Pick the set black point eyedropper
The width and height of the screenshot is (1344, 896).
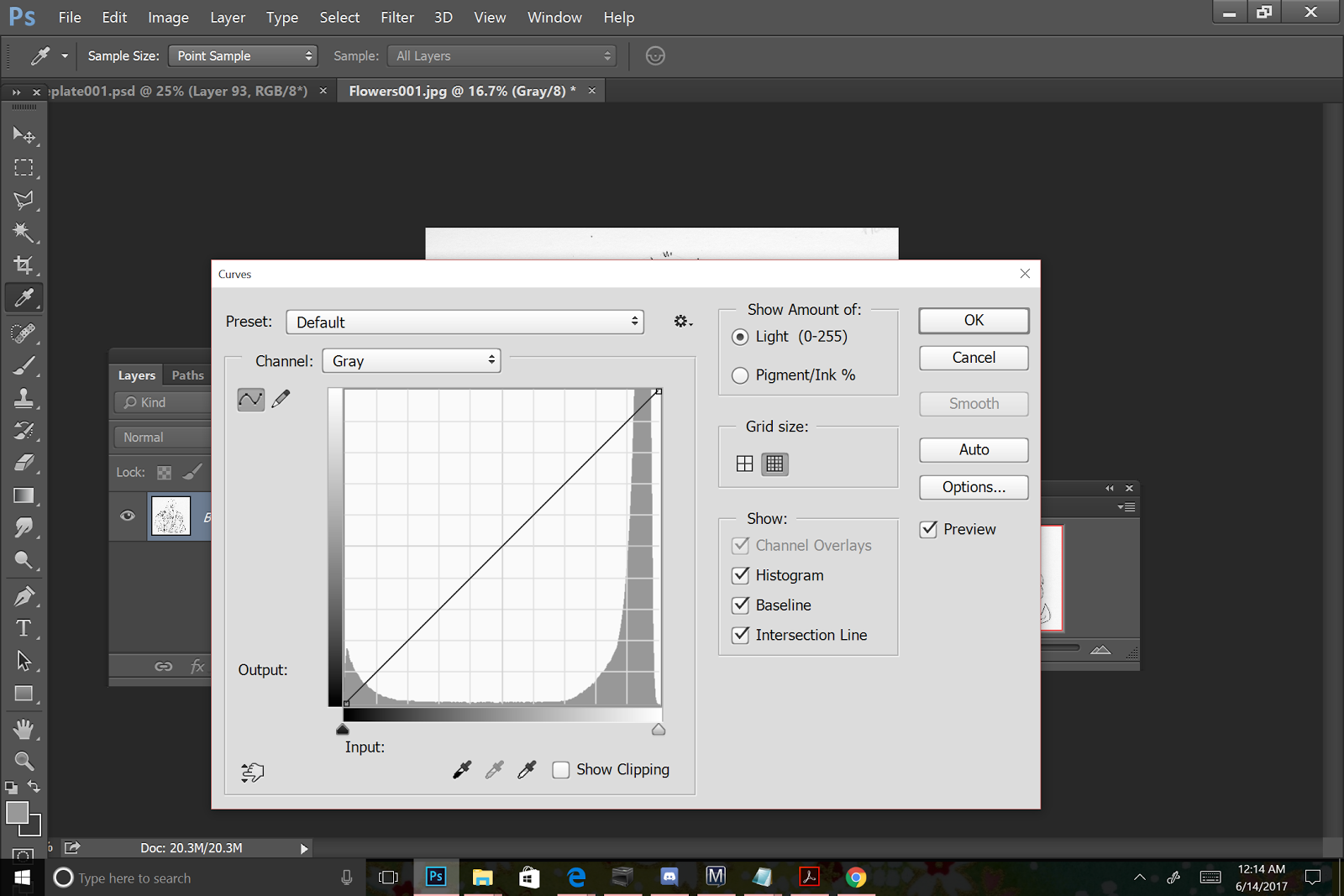tap(462, 769)
